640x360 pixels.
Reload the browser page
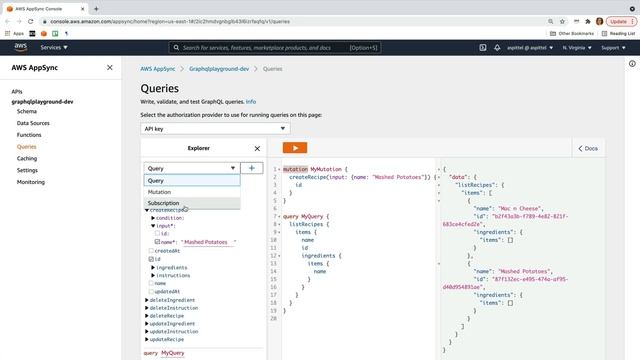(31, 21)
